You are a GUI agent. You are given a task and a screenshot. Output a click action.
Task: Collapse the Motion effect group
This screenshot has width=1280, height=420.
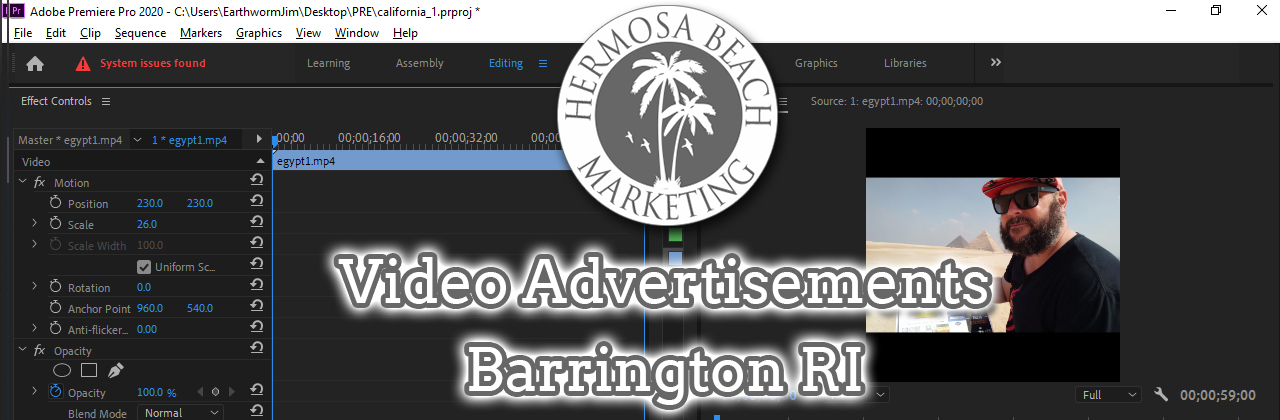point(22,182)
